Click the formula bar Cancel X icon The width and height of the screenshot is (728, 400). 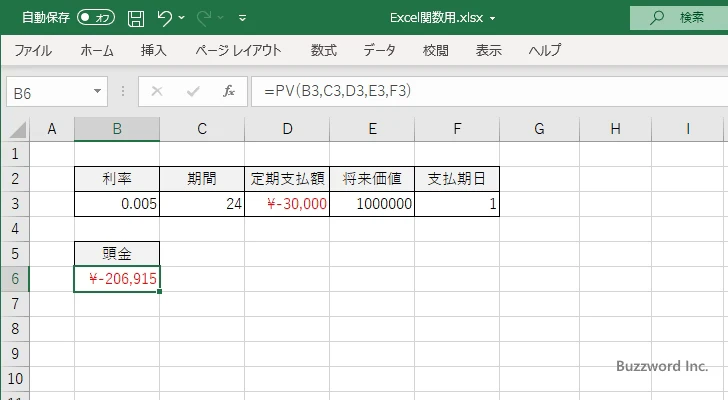(157, 91)
